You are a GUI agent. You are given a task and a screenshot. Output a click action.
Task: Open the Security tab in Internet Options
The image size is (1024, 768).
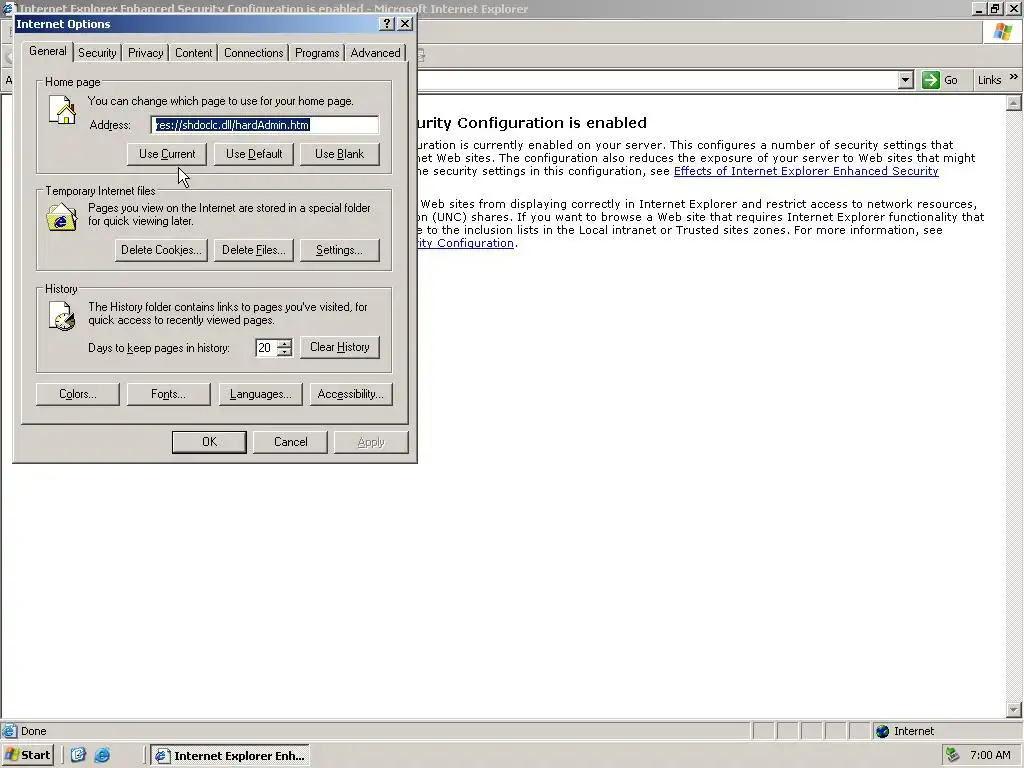tap(97, 53)
